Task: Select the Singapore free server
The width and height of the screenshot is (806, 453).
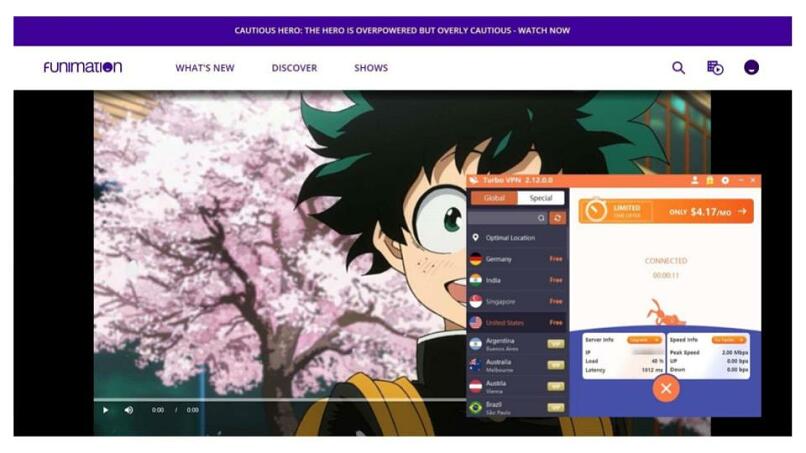Action: pos(517,301)
